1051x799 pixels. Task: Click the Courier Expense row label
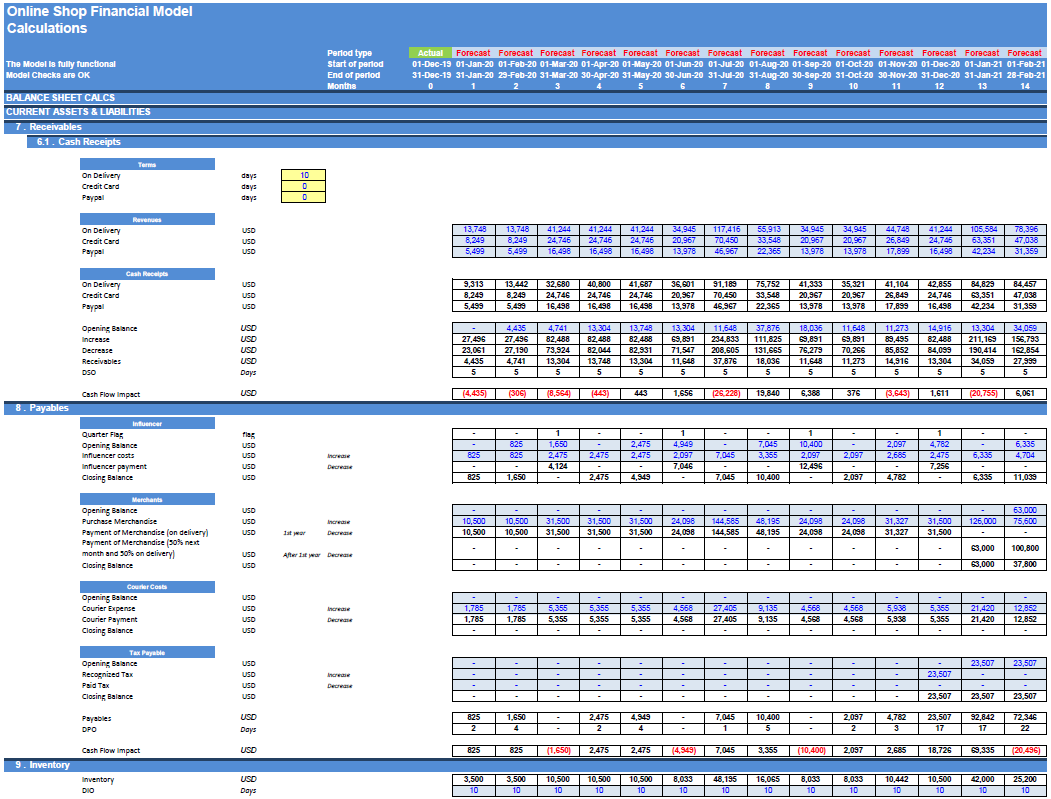point(109,609)
